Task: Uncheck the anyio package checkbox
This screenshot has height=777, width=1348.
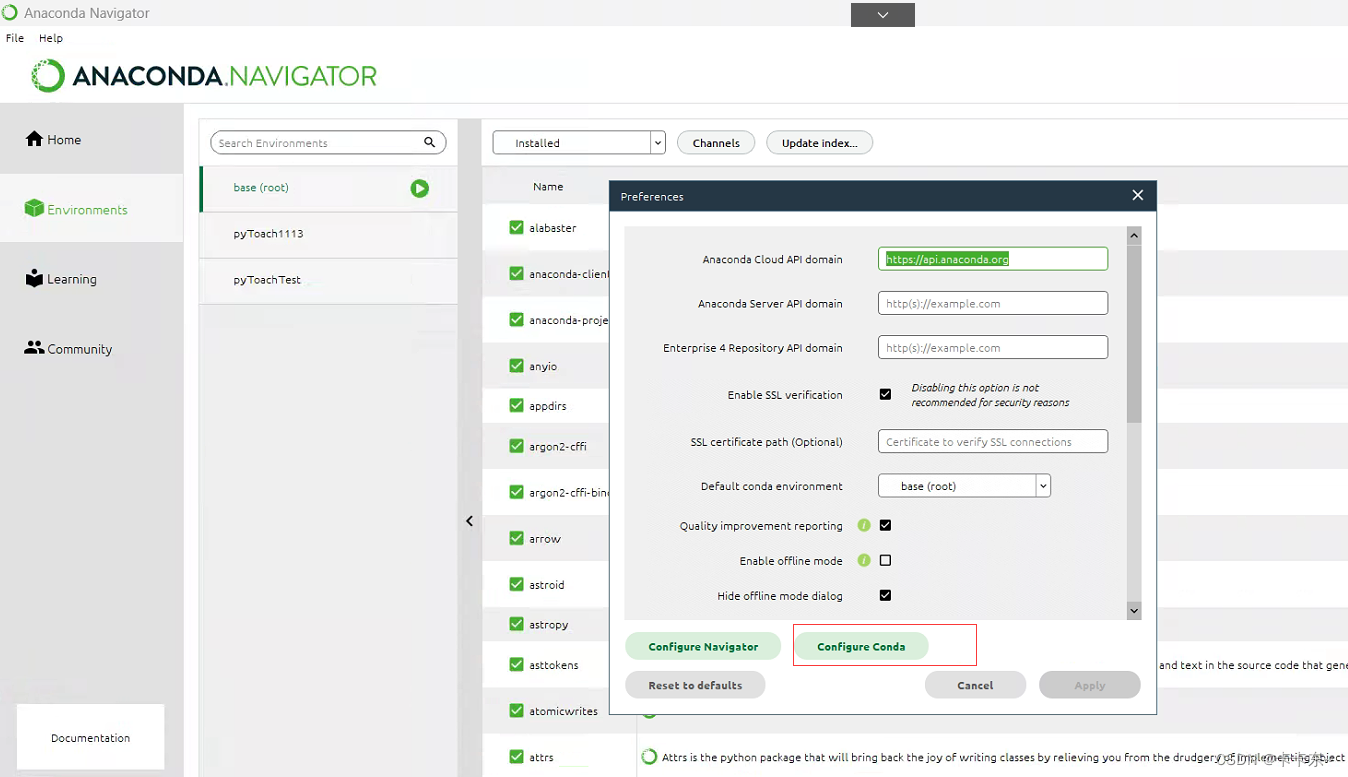Action: [x=516, y=365]
